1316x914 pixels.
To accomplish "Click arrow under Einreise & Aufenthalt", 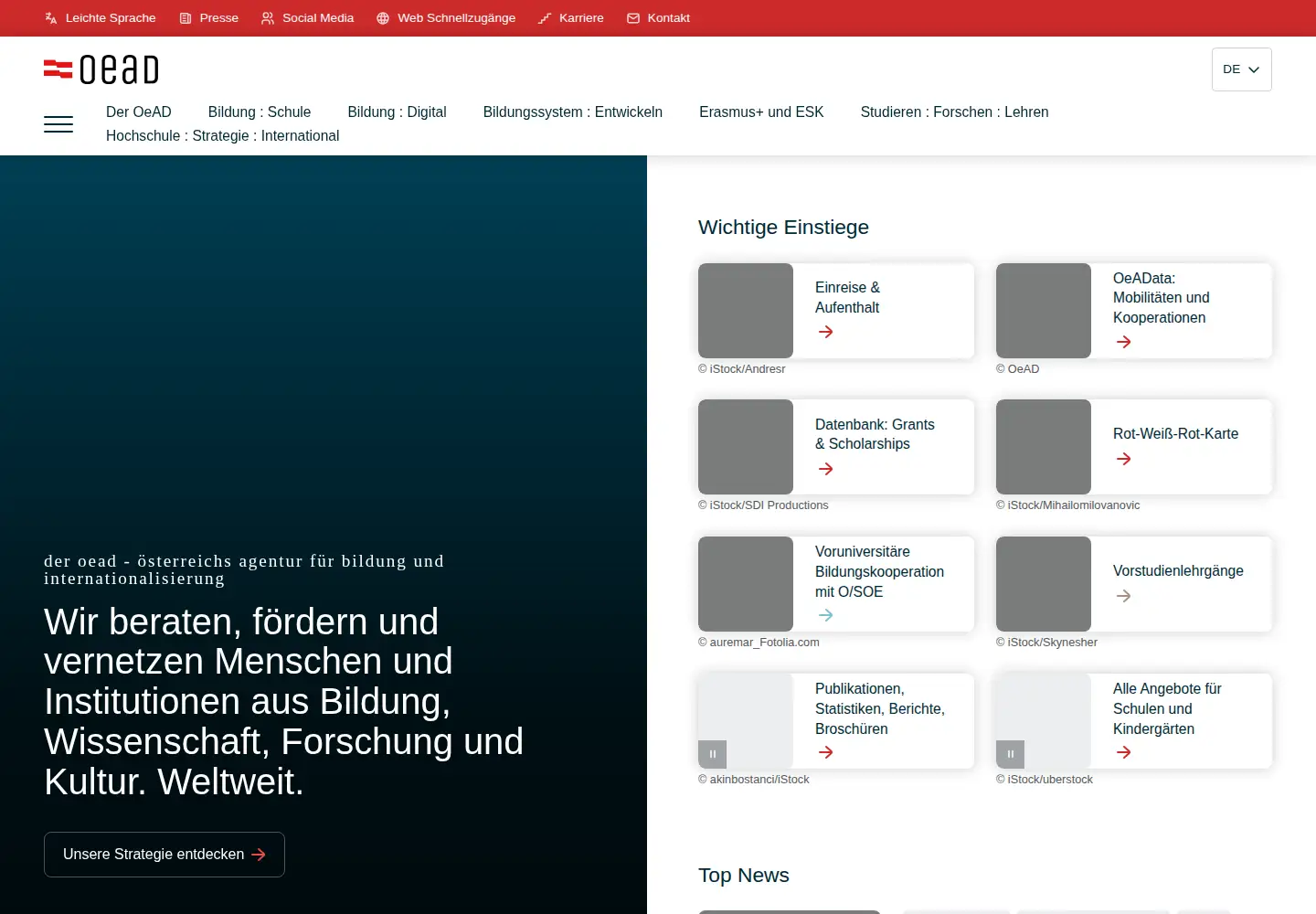I will coord(826,332).
